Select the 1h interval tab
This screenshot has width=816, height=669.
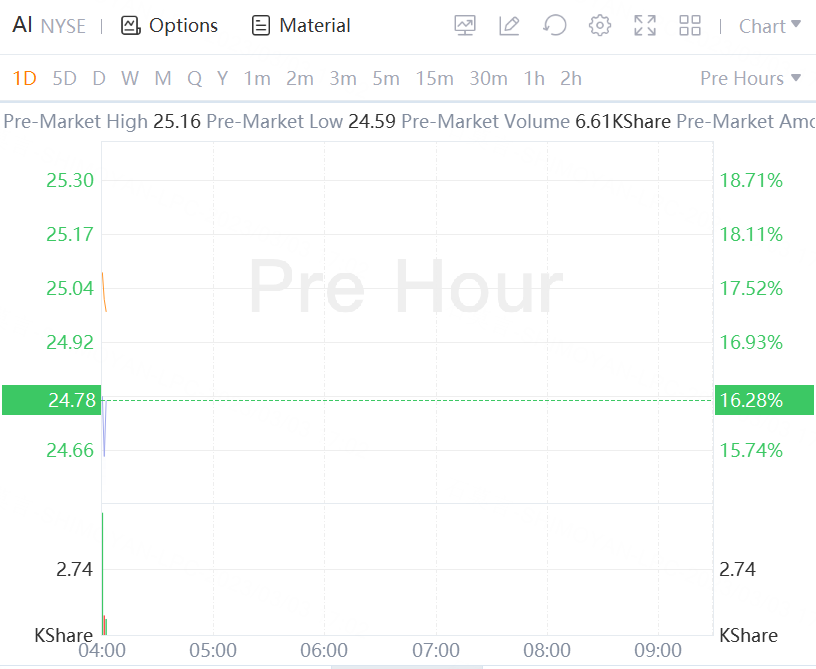[x=534, y=78]
